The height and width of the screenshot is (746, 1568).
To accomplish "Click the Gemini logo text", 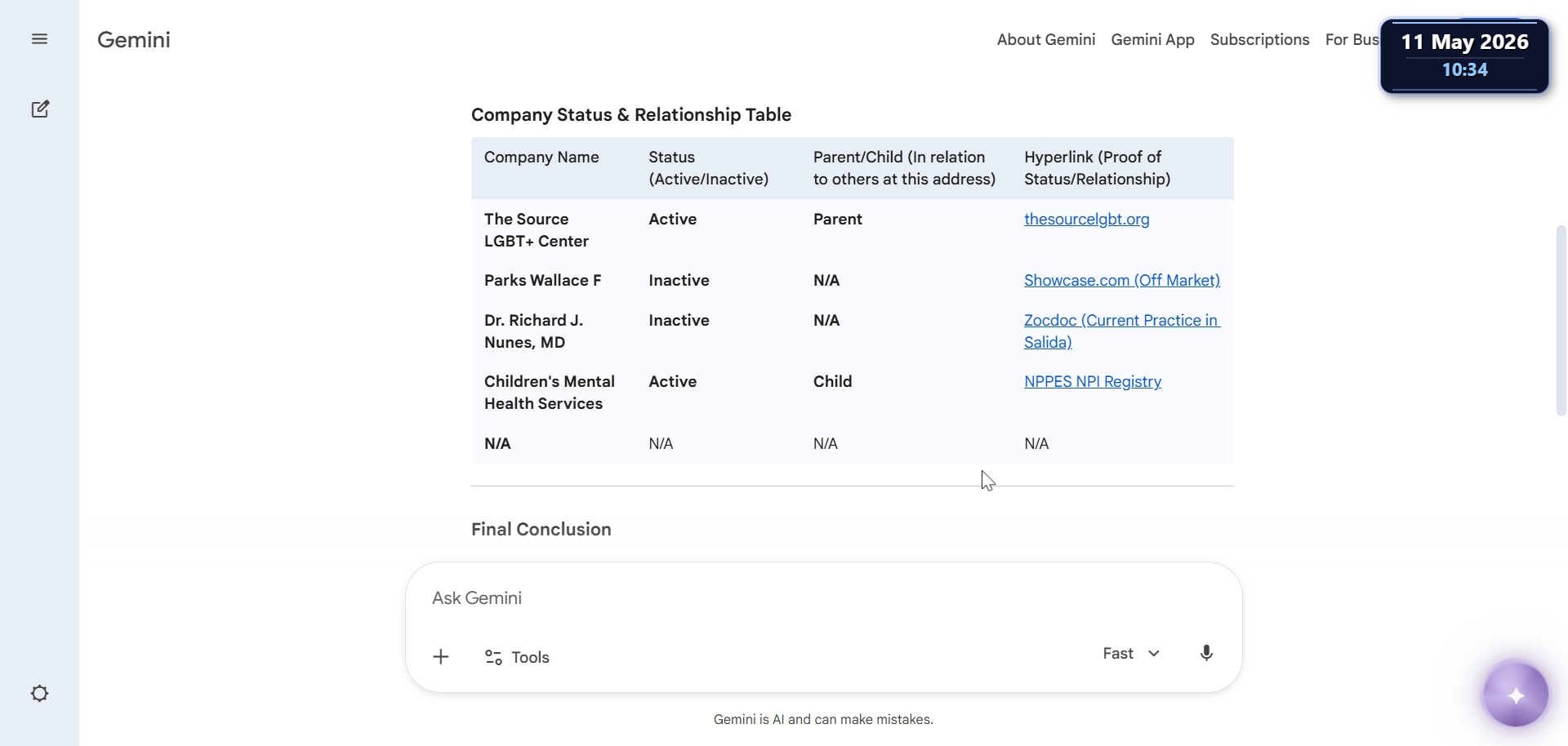I will 134,39.
